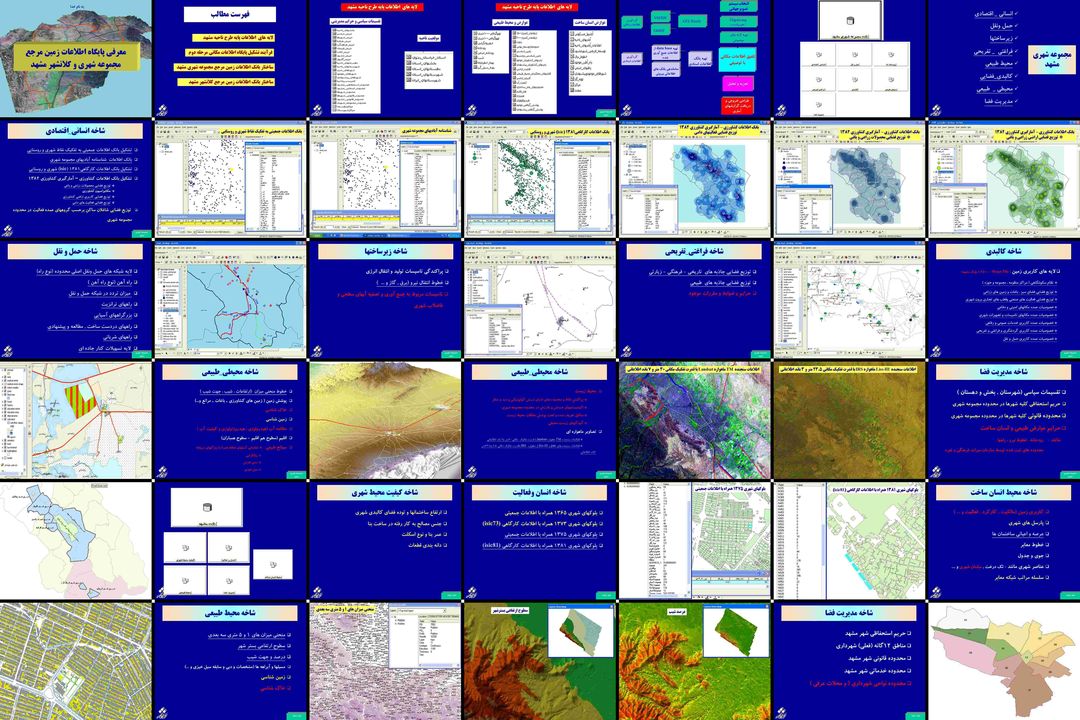Select population database GIS slide 'بانک اطلاعات جمعیتی'
The height and width of the screenshot is (720, 1080).
(230, 179)
